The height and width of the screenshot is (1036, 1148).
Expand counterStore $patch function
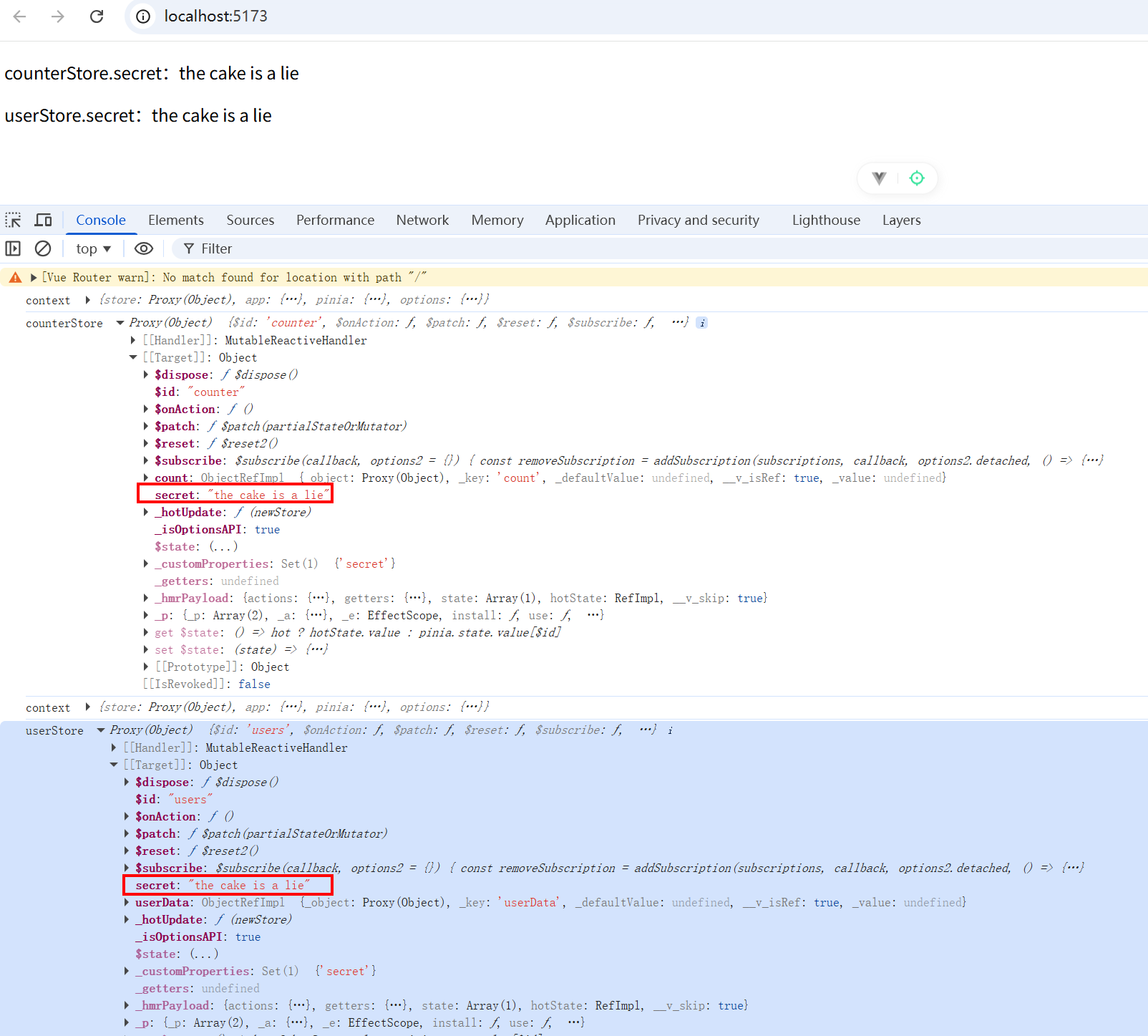pyautogui.click(x=146, y=426)
